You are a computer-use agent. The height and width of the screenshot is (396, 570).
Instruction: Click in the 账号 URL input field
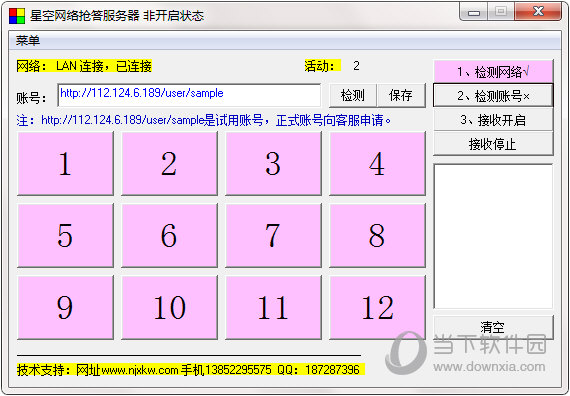[189, 95]
